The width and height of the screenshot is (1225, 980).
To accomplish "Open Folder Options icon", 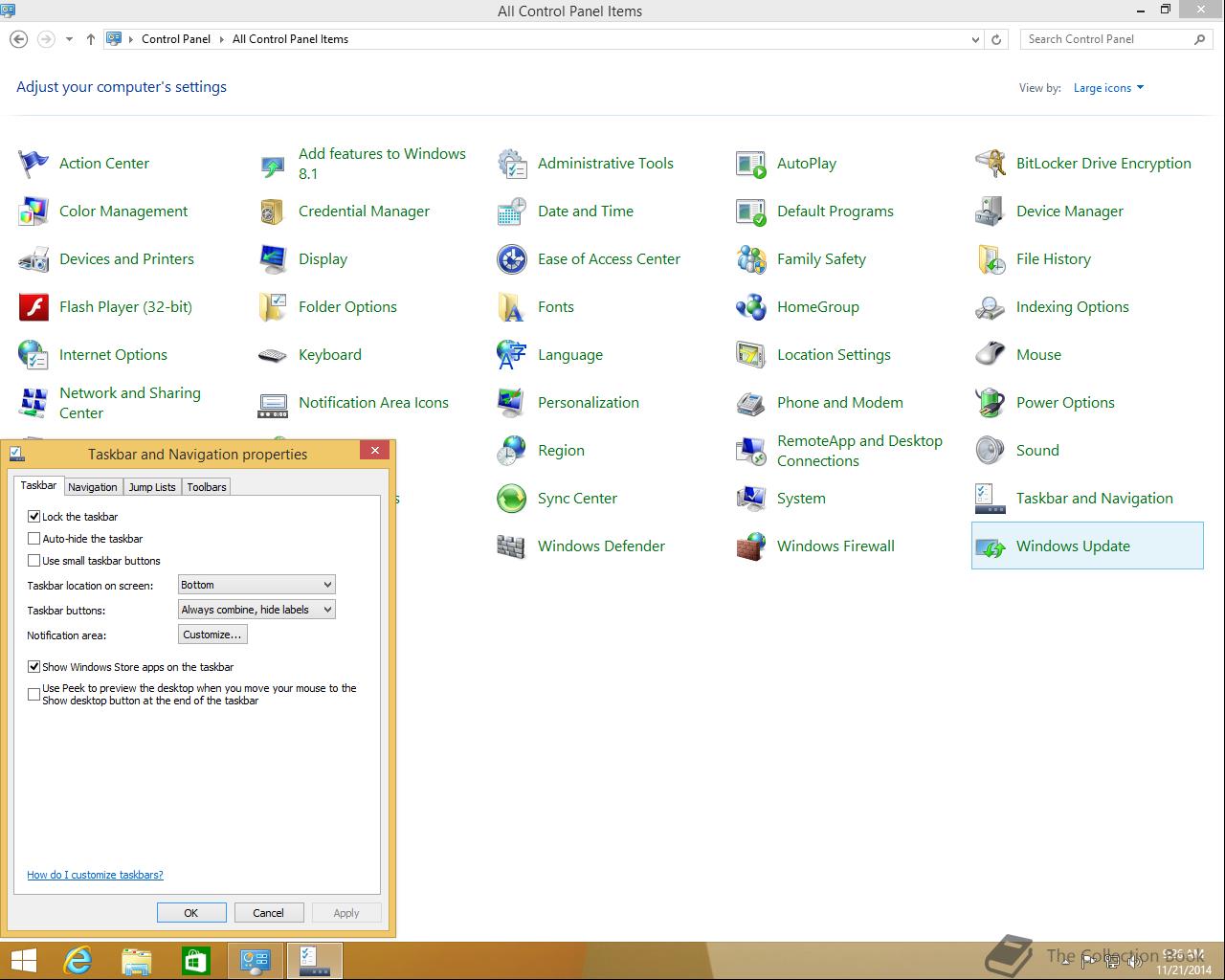I will pos(273,307).
